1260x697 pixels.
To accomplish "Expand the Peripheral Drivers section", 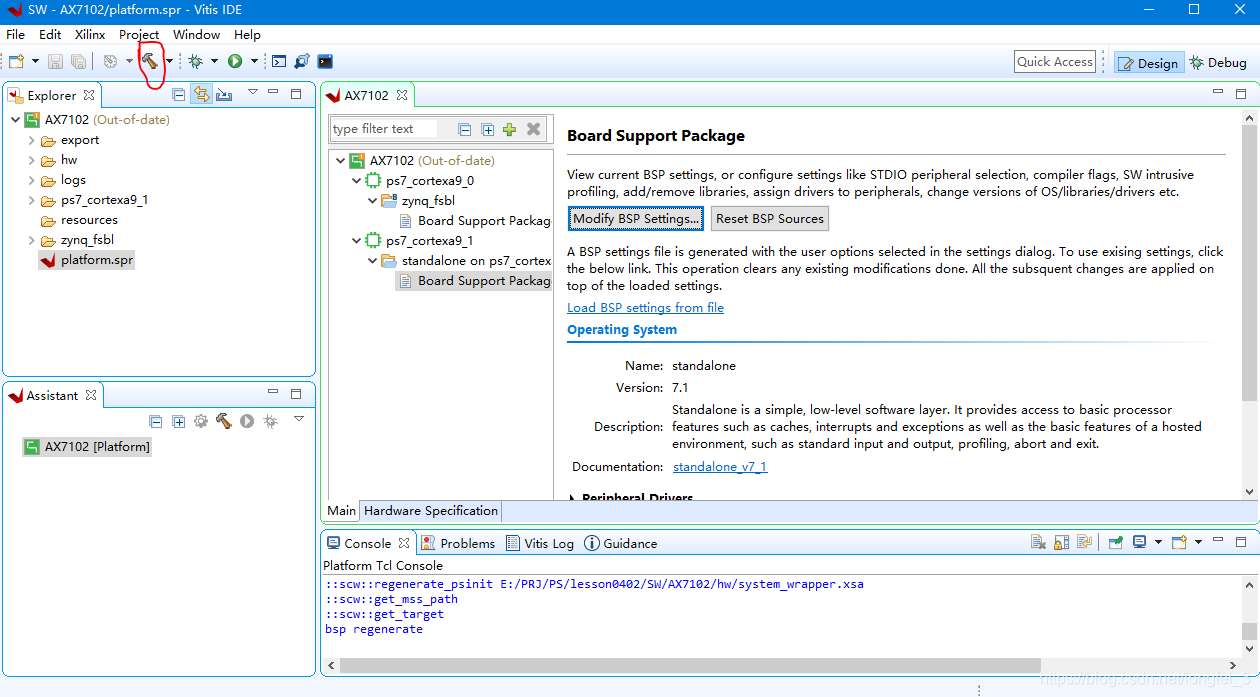I will pos(573,497).
